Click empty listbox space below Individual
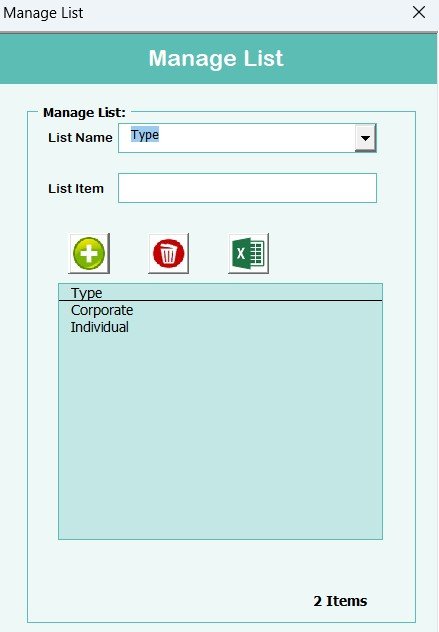Viewport: 439px width, 632px height. [221, 435]
